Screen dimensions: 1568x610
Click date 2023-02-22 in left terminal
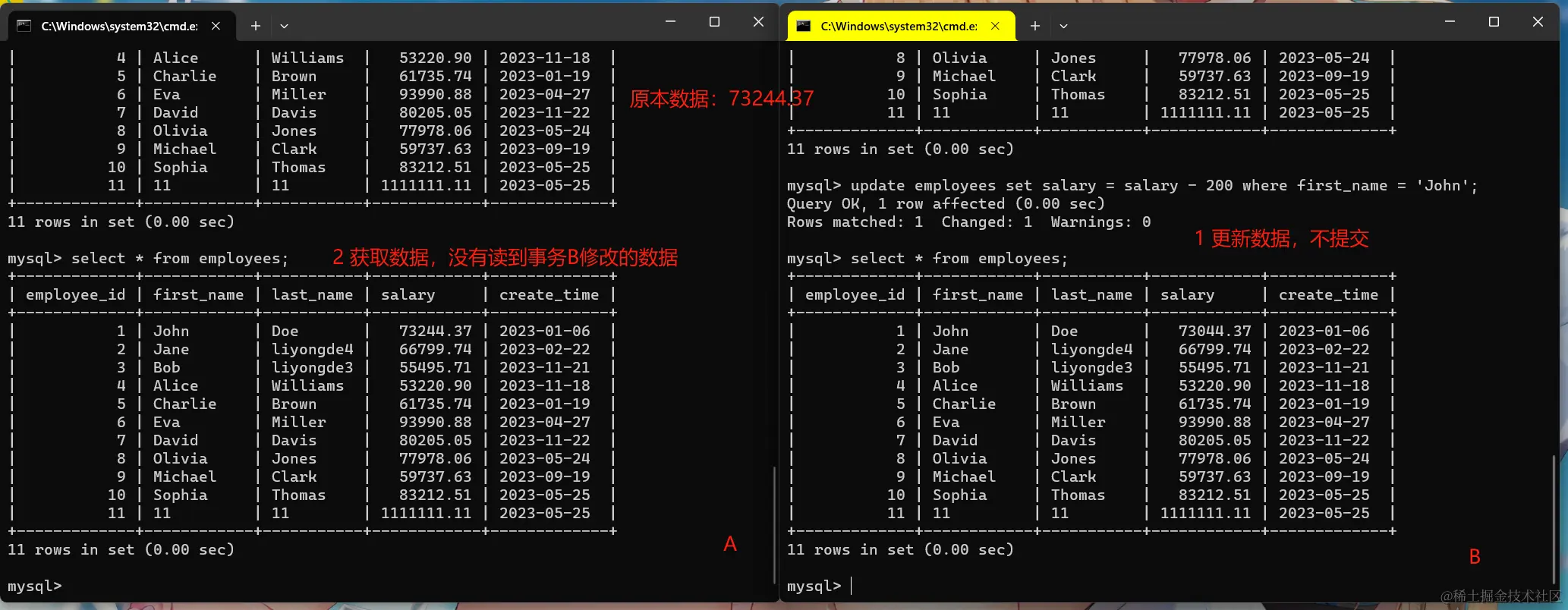[545, 350]
